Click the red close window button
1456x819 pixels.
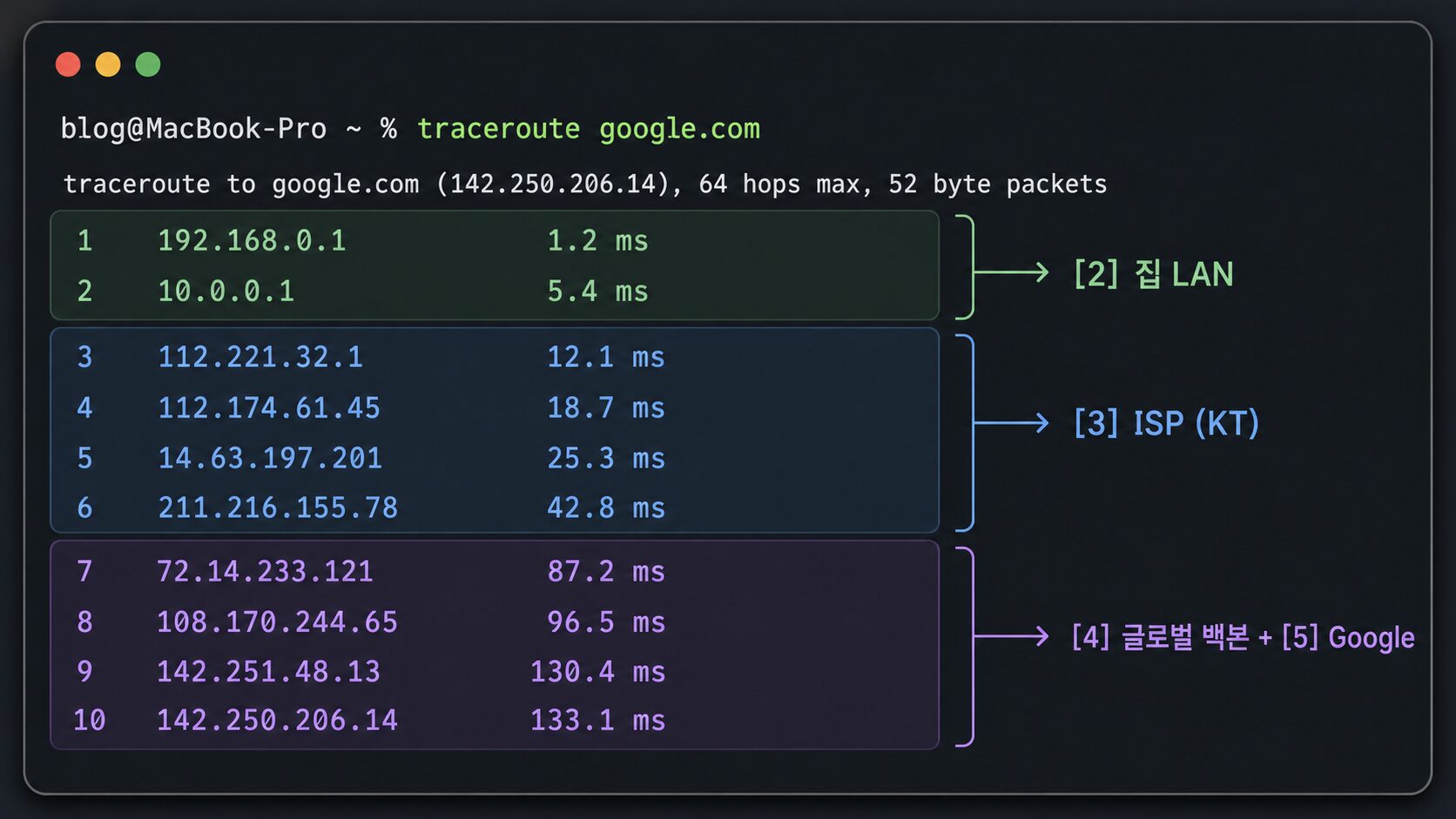[x=68, y=64]
